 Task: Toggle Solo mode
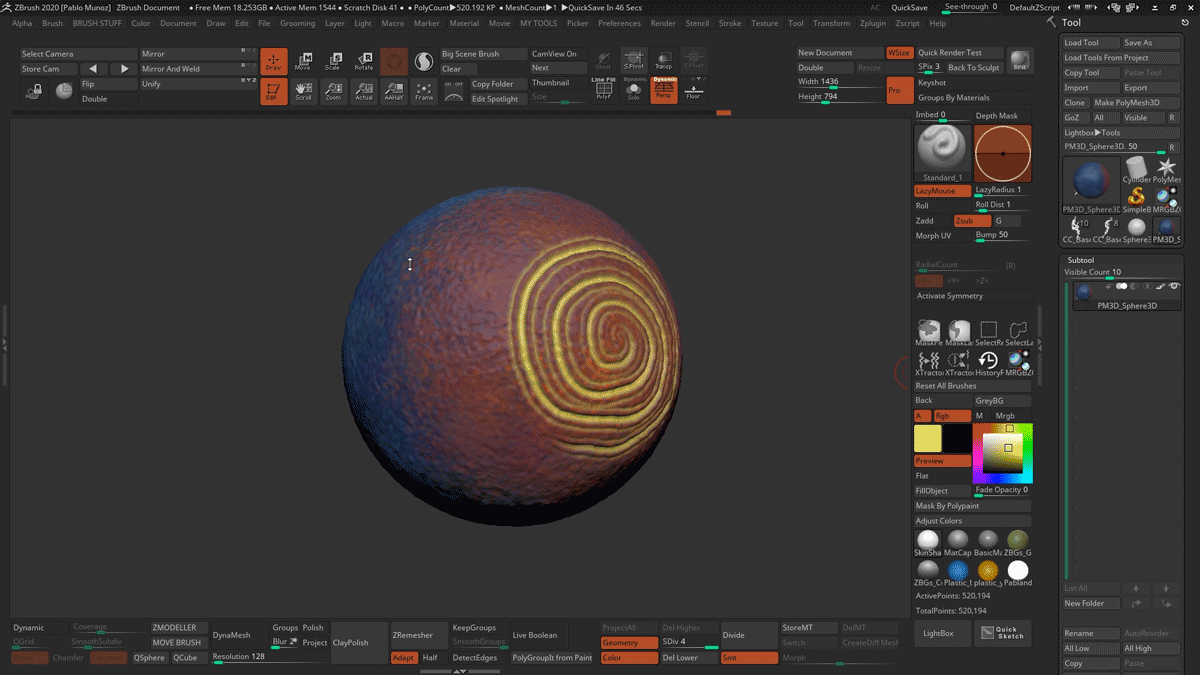tap(634, 91)
